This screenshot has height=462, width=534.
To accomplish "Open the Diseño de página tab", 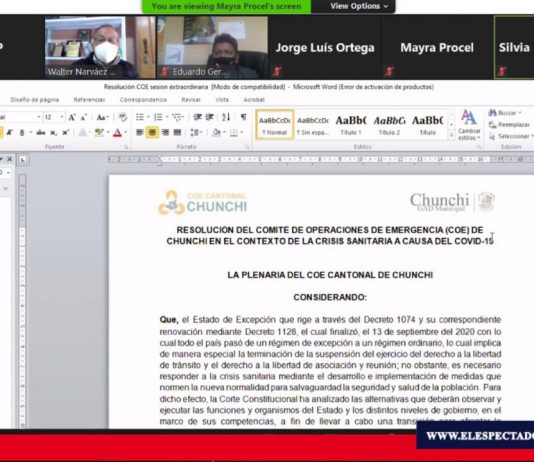I will point(35,100).
